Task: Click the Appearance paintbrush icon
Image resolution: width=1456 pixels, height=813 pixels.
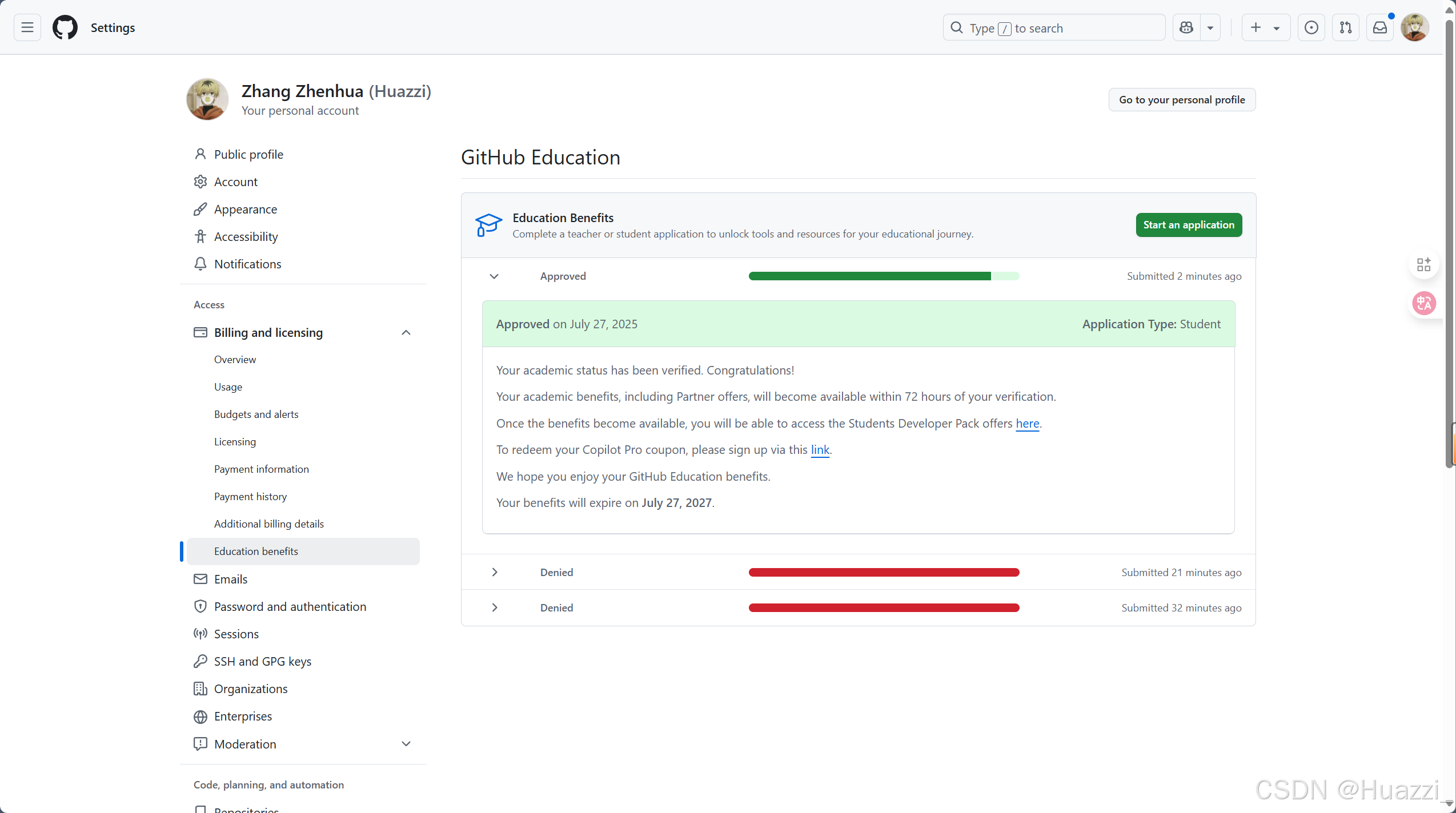Action: click(200, 209)
